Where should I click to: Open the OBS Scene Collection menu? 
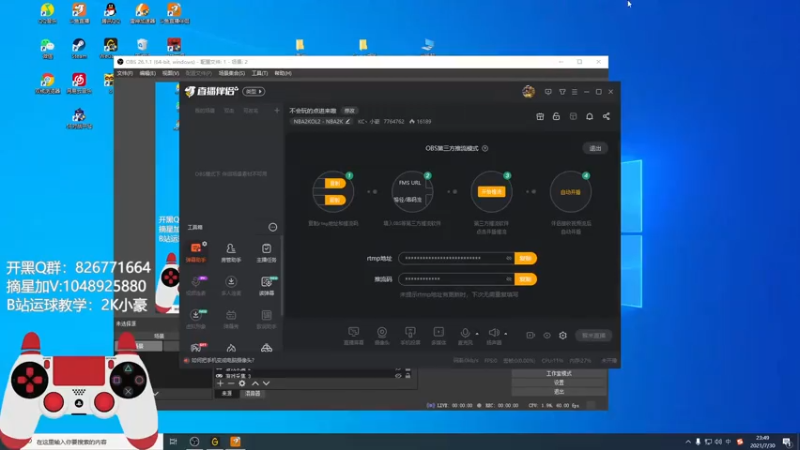pos(232,73)
